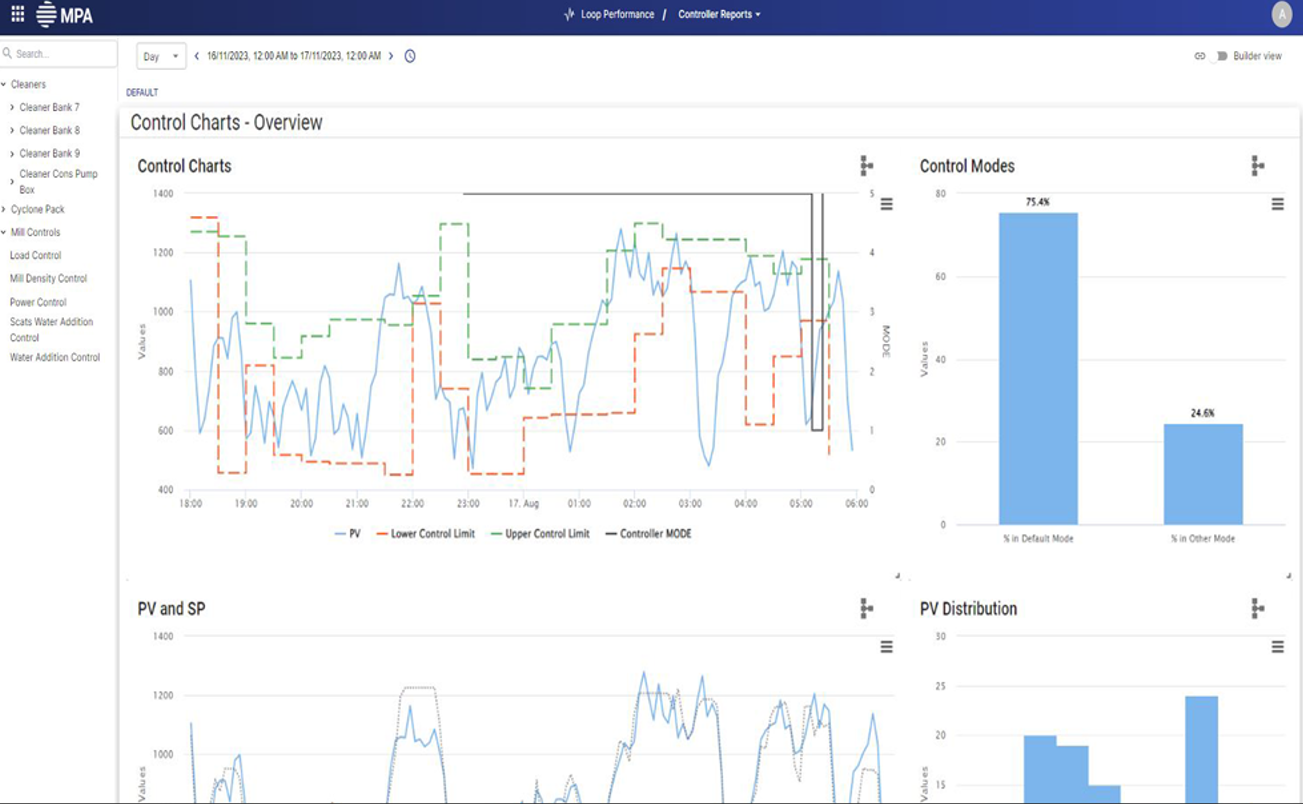Open the Control Modes hamburger chart menu
The width and height of the screenshot is (1303, 804).
tap(1277, 204)
